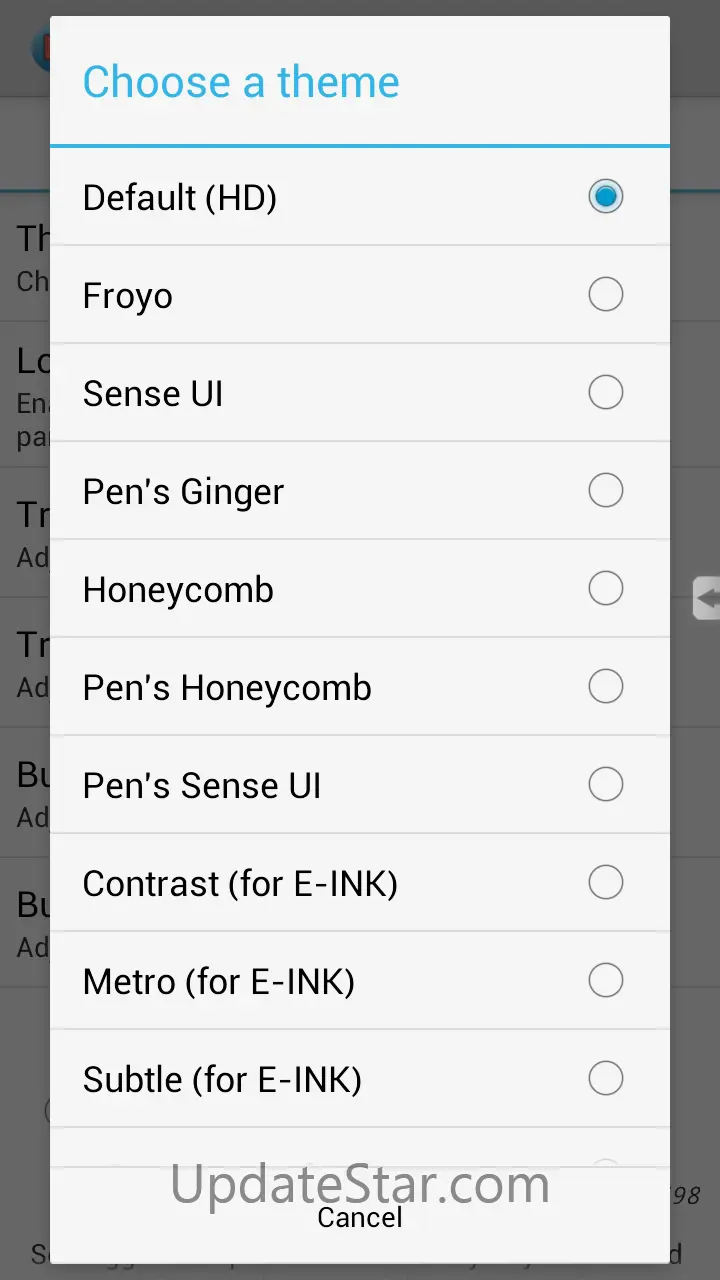Click the Cancel button
The width and height of the screenshot is (720, 1280).
coord(360,1217)
